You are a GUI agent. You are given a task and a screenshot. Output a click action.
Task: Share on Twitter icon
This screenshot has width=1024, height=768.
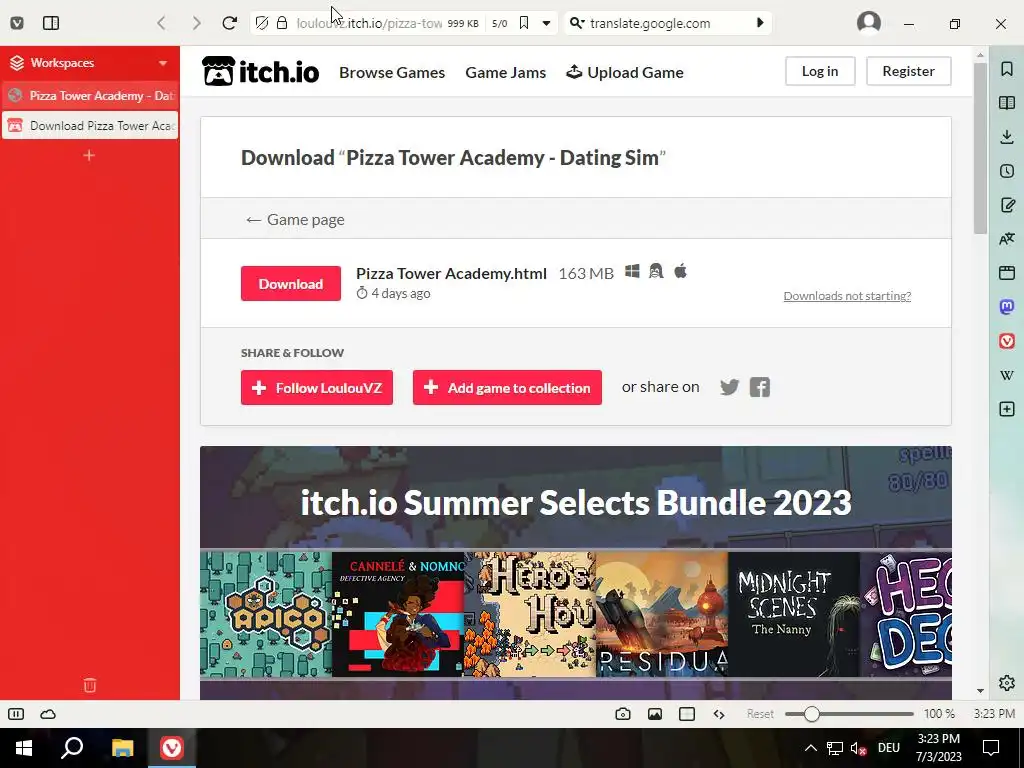(729, 387)
